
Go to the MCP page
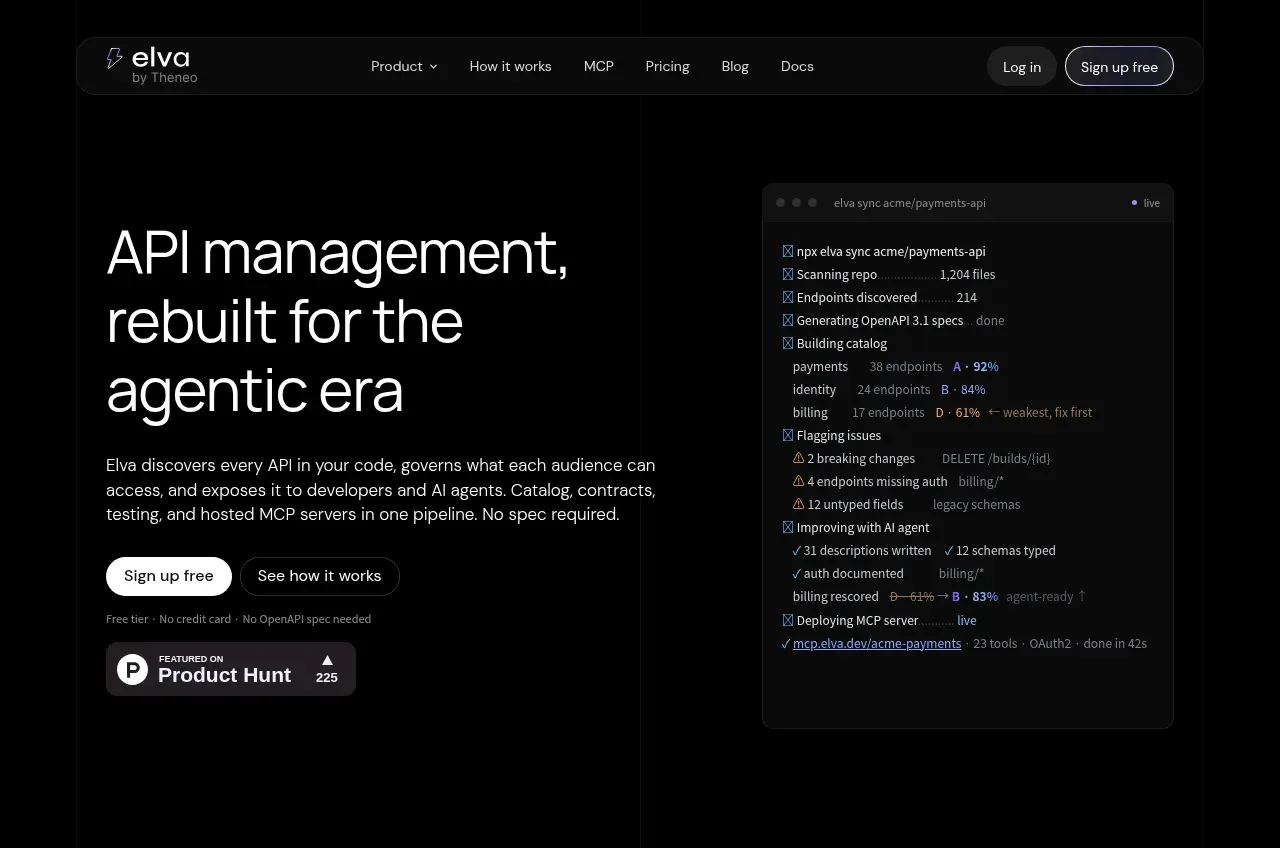(599, 66)
